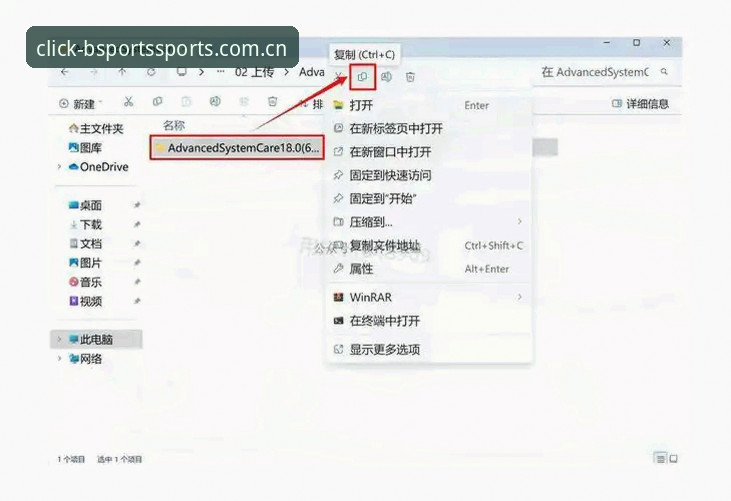Click the toolbar Copy icon beside the scissors
Image resolution: width=731 pixels, height=501 pixels.
[158, 102]
